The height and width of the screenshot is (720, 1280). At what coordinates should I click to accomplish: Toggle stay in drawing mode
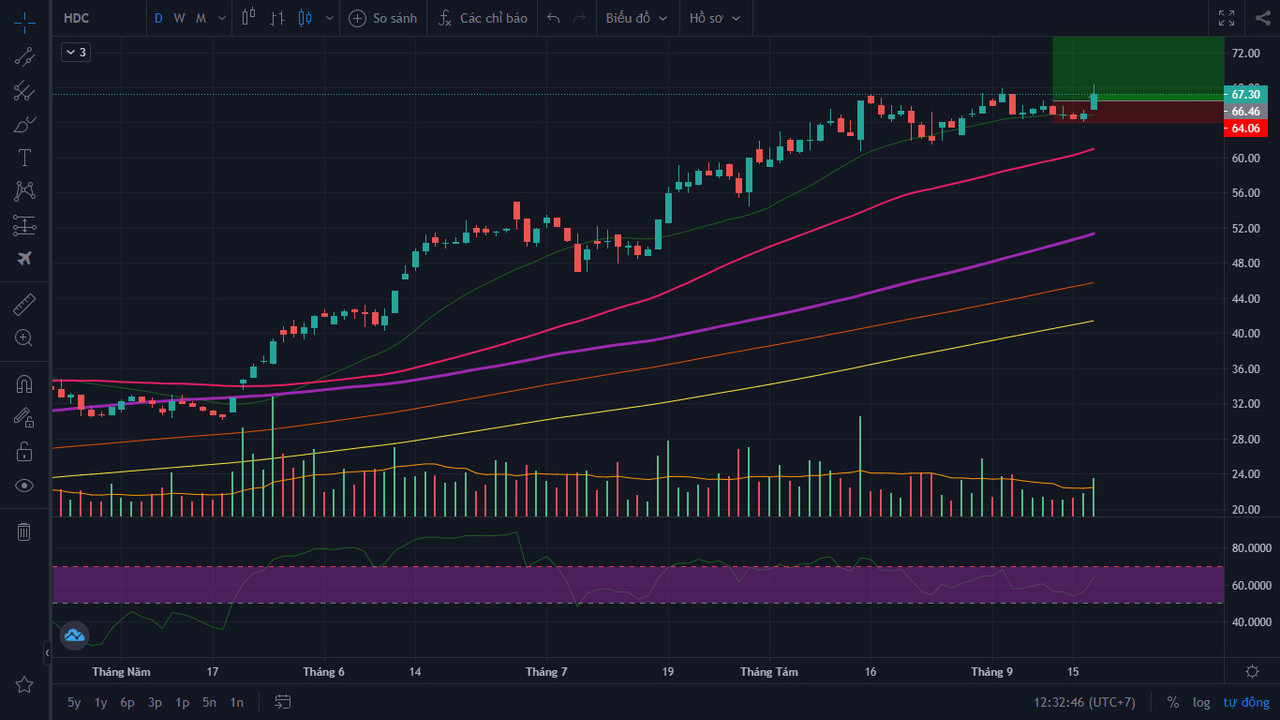click(24, 418)
